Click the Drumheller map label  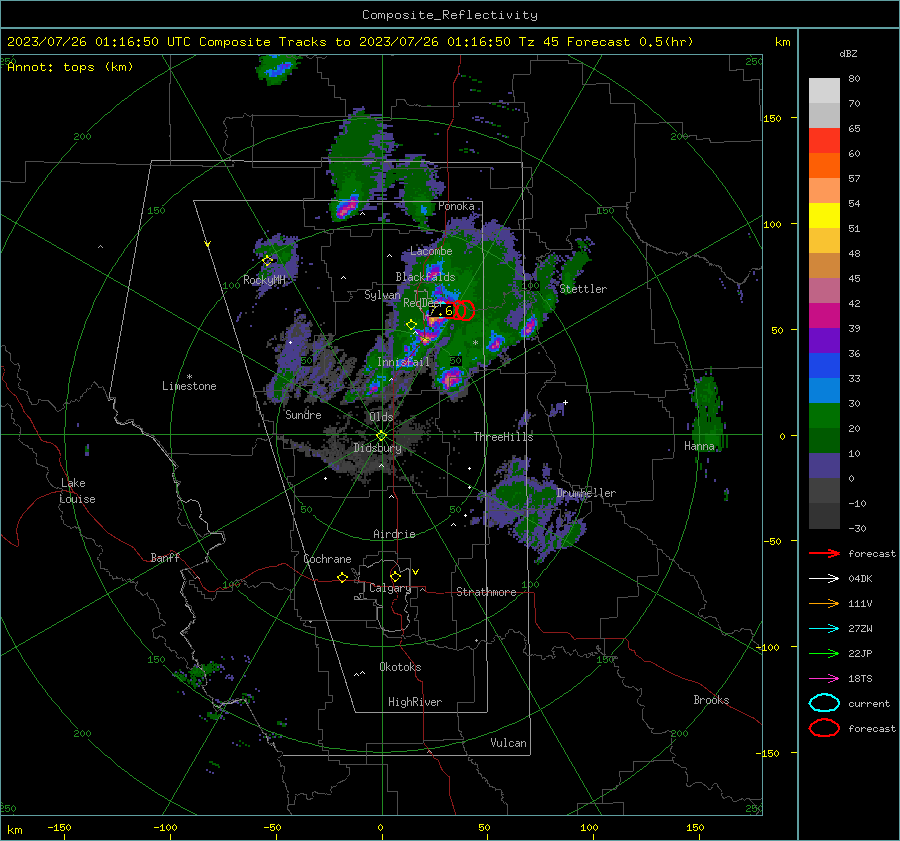[x=586, y=493]
